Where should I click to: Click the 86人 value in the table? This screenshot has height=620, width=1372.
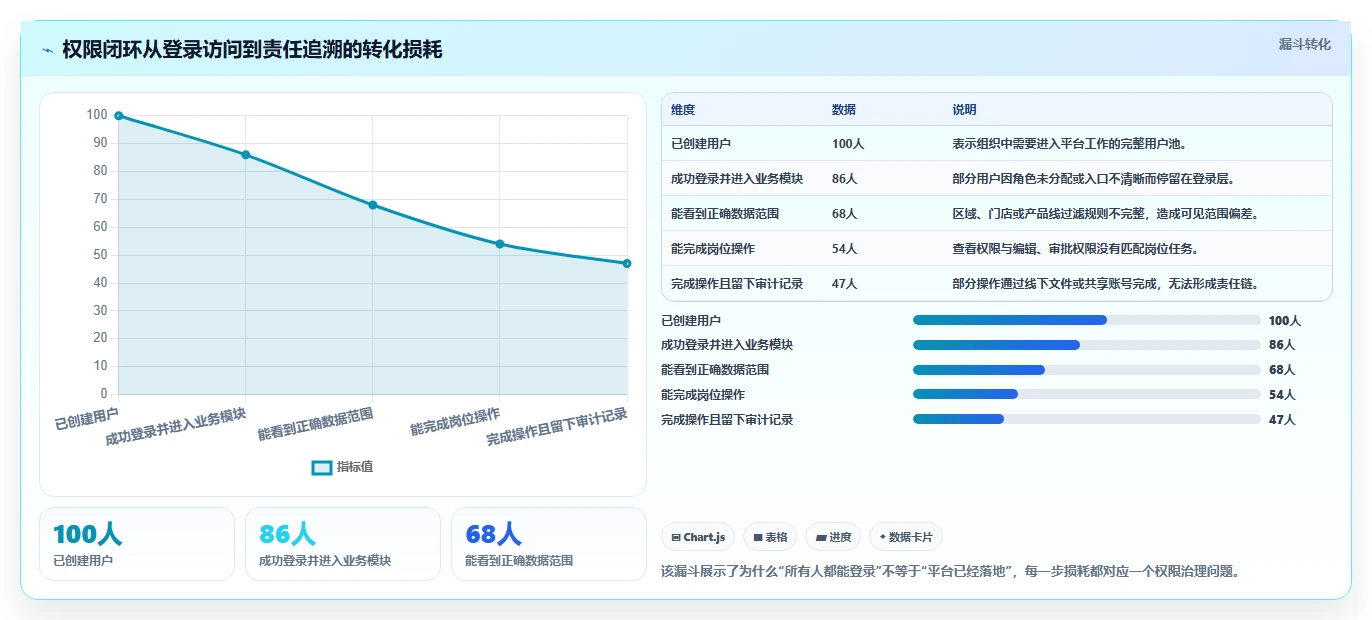(x=844, y=179)
